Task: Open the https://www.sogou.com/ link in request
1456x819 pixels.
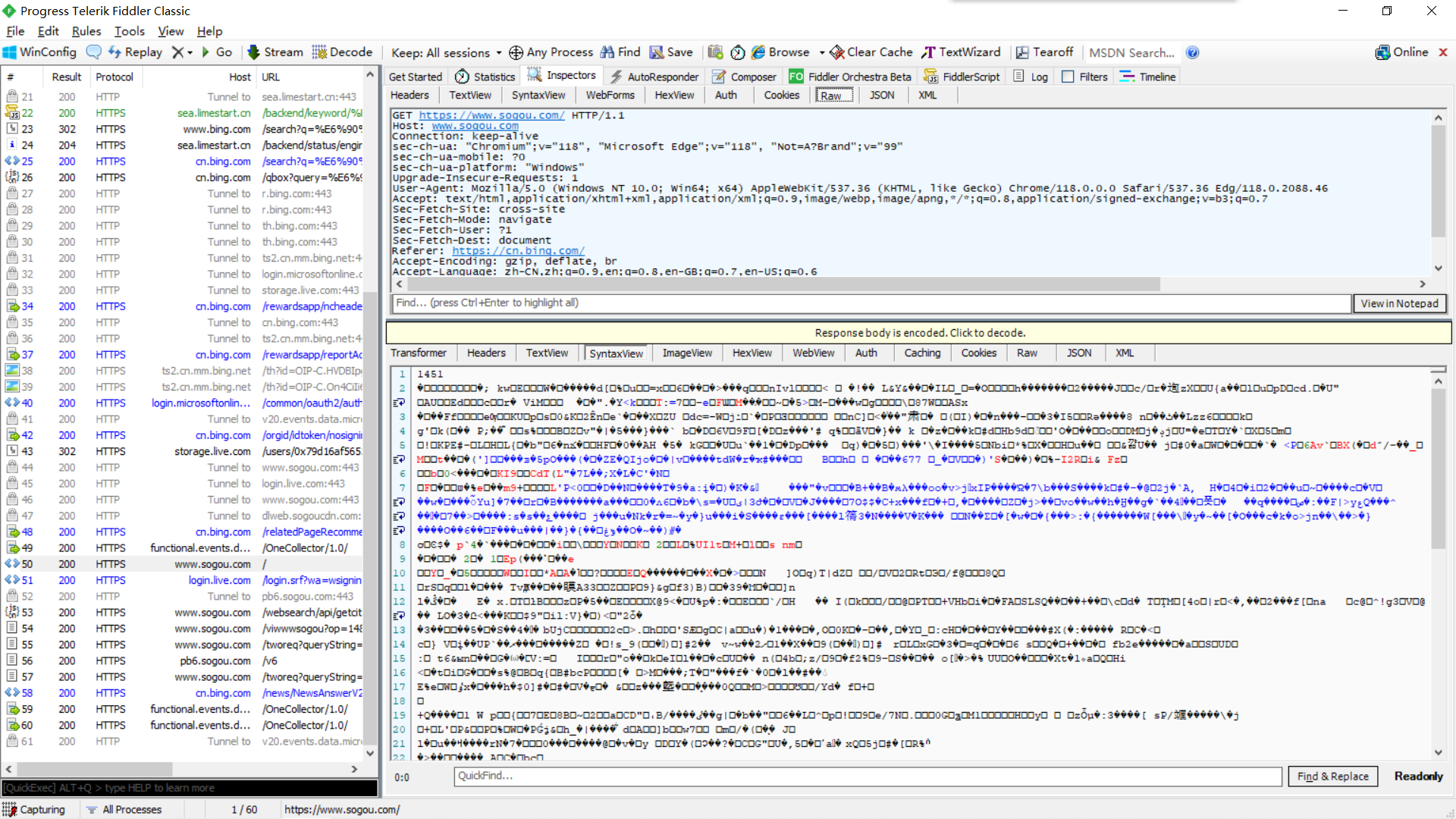Action: (492, 115)
